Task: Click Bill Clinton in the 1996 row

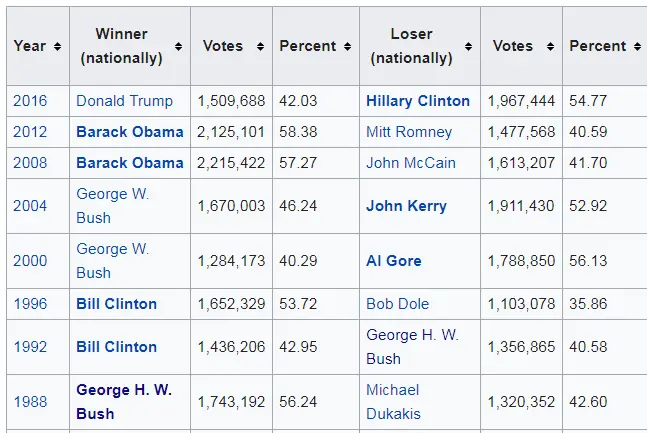Action: click(x=116, y=304)
